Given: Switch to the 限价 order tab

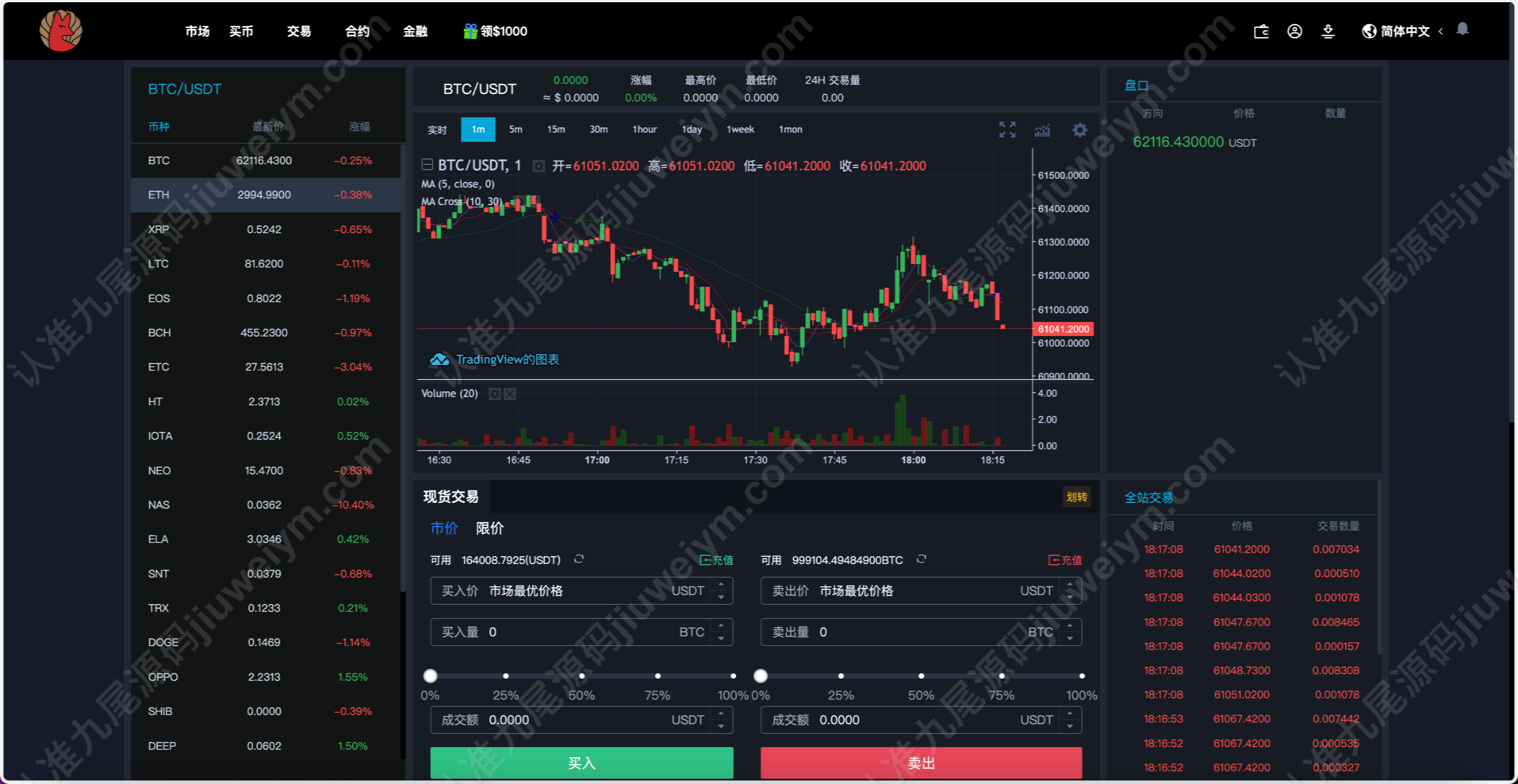Looking at the screenshot, I should 490,528.
